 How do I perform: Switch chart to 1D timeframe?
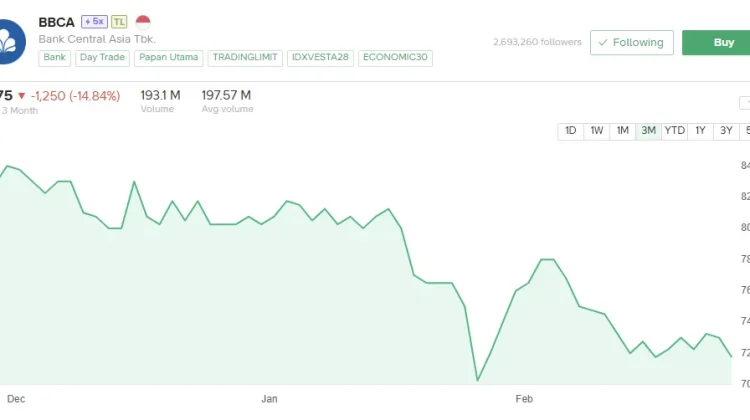571,131
